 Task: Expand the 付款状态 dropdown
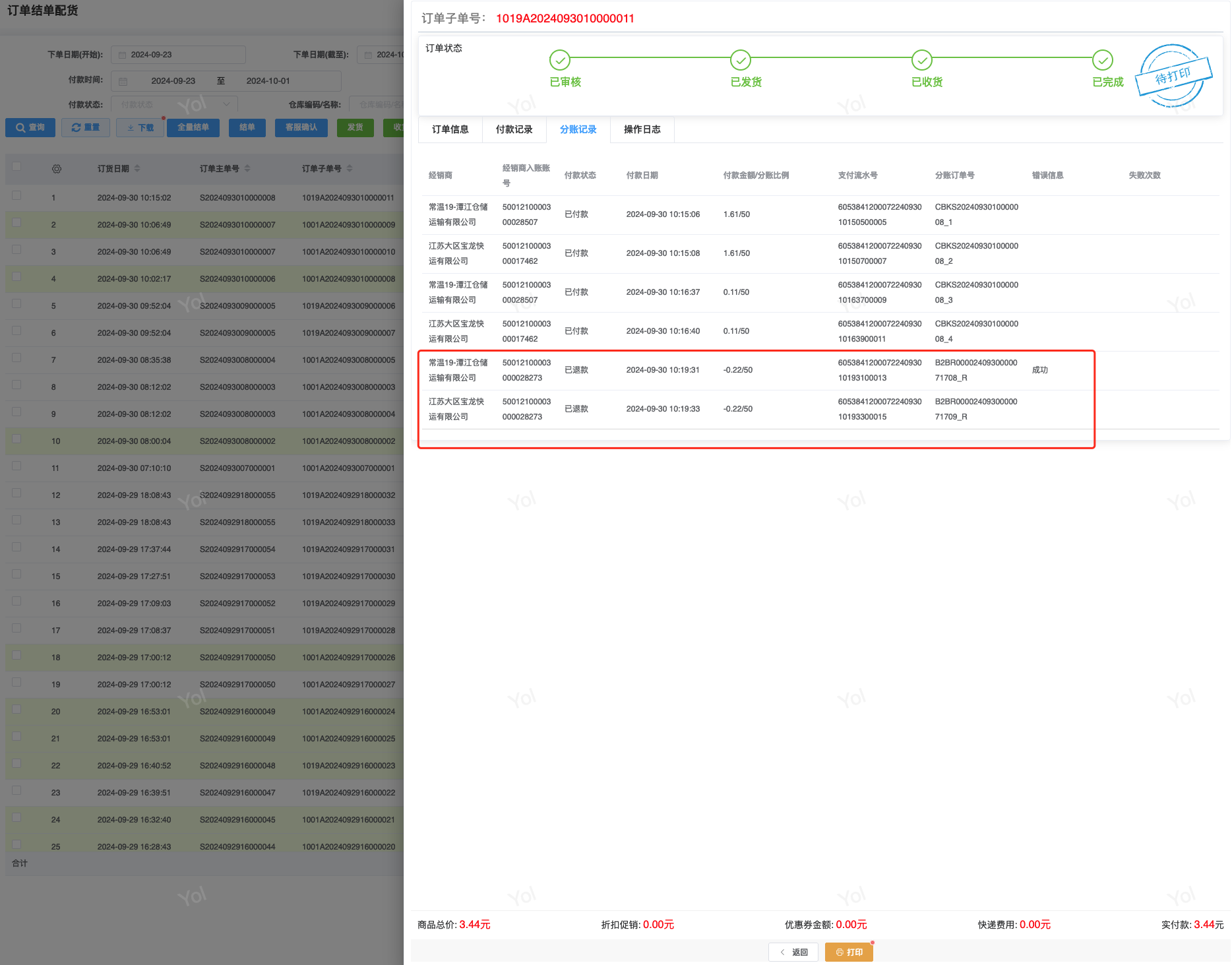click(175, 104)
